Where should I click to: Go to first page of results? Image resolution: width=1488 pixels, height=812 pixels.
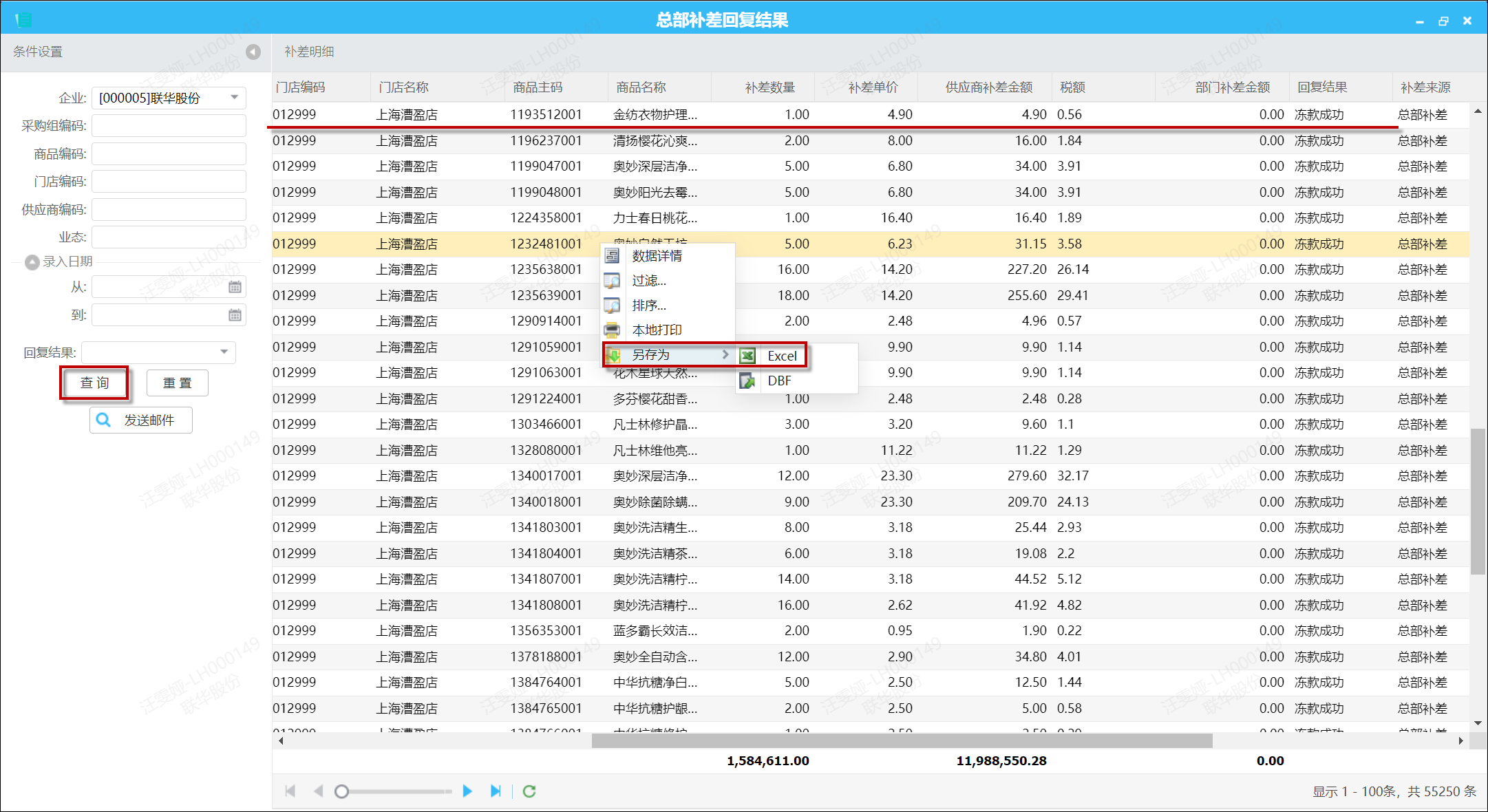pyautogui.click(x=290, y=791)
